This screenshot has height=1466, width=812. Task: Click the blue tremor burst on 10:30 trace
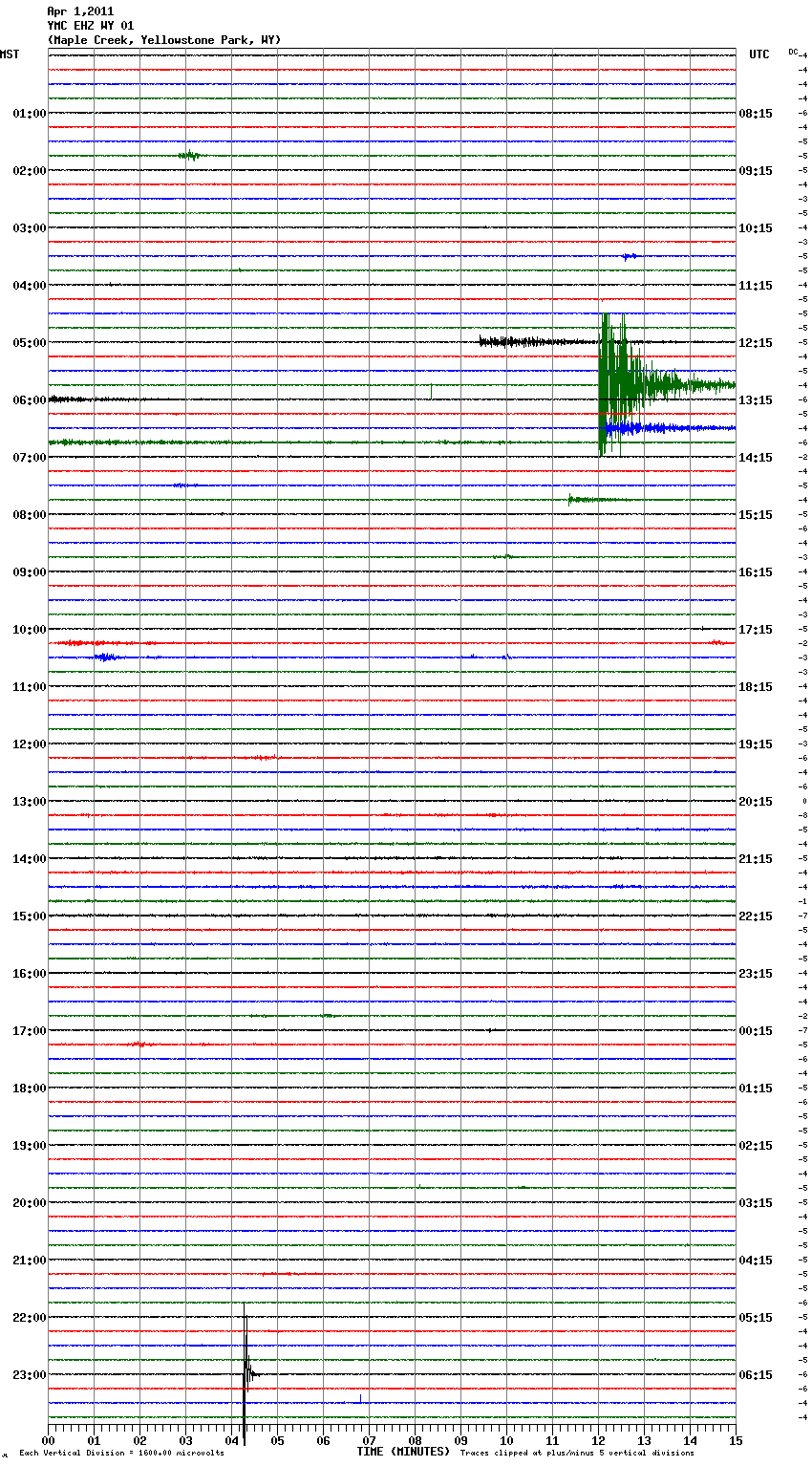106,657
